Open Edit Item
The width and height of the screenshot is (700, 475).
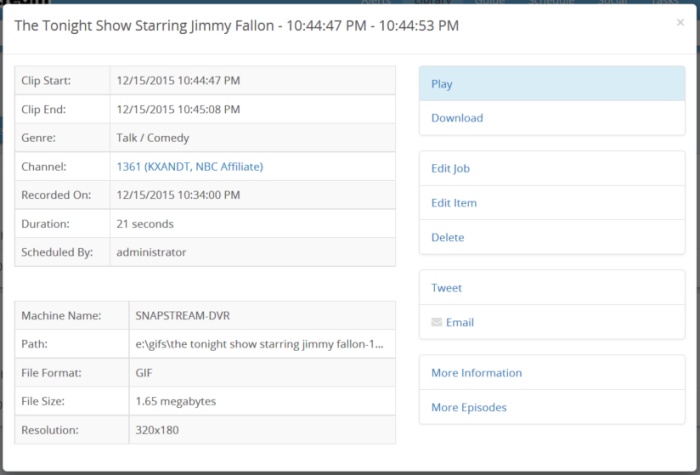552,203
